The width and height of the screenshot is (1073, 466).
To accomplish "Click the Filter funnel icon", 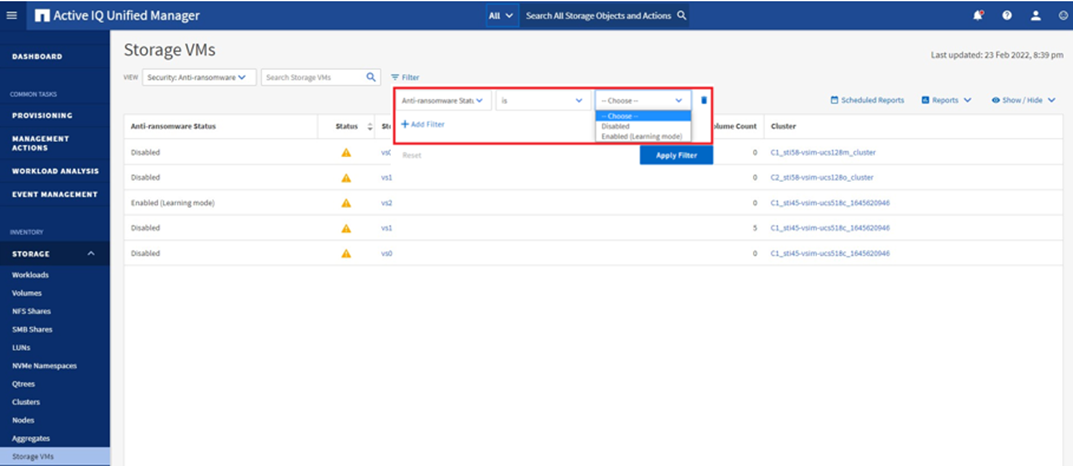I will click(x=395, y=77).
